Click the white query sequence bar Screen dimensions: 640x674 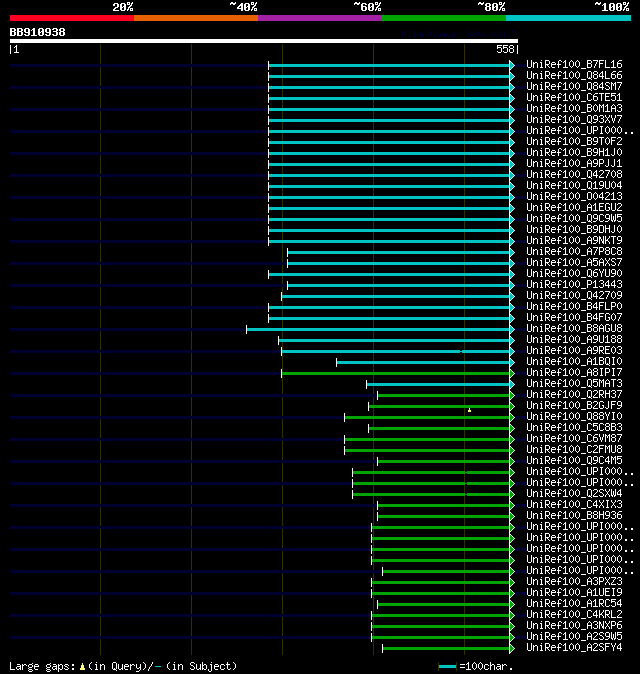click(264, 41)
